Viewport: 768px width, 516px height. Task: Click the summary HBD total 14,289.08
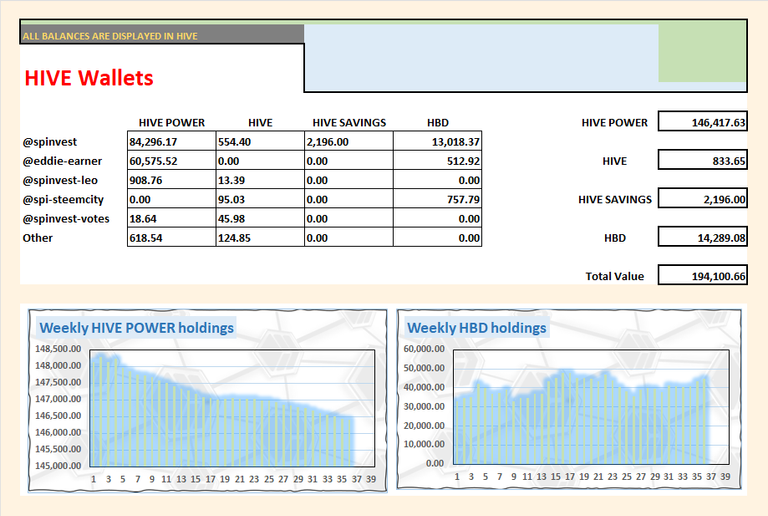[x=702, y=237]
